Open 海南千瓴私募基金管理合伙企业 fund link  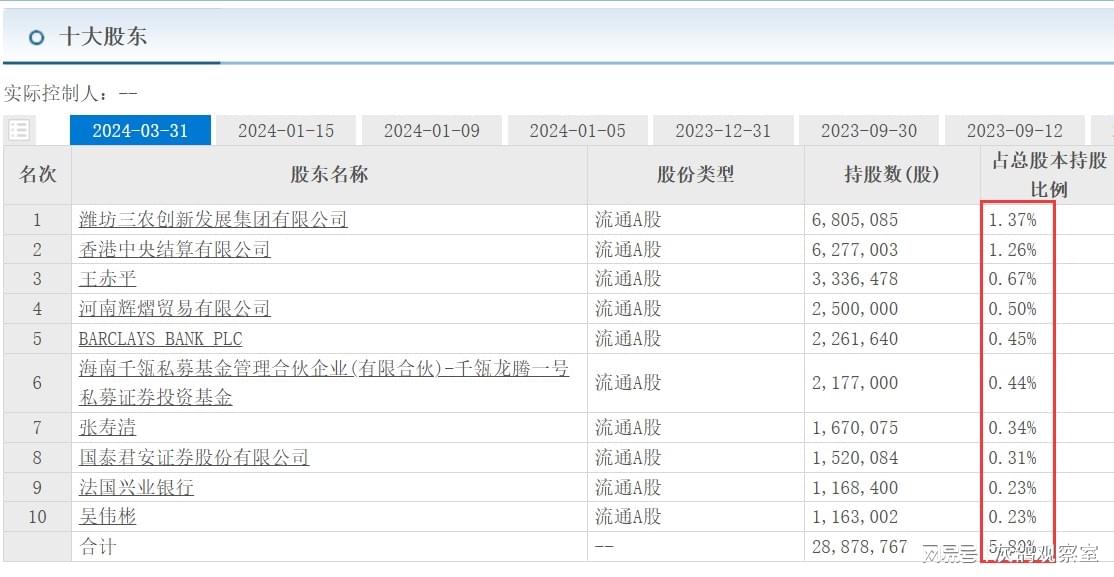pyautogui.click(x=324, y=383)
